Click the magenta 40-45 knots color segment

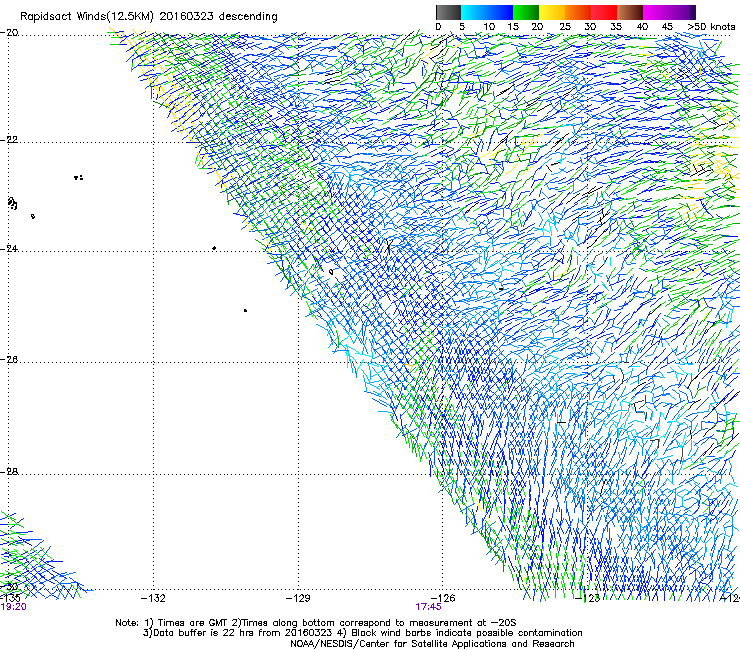[x=656, y=12]
